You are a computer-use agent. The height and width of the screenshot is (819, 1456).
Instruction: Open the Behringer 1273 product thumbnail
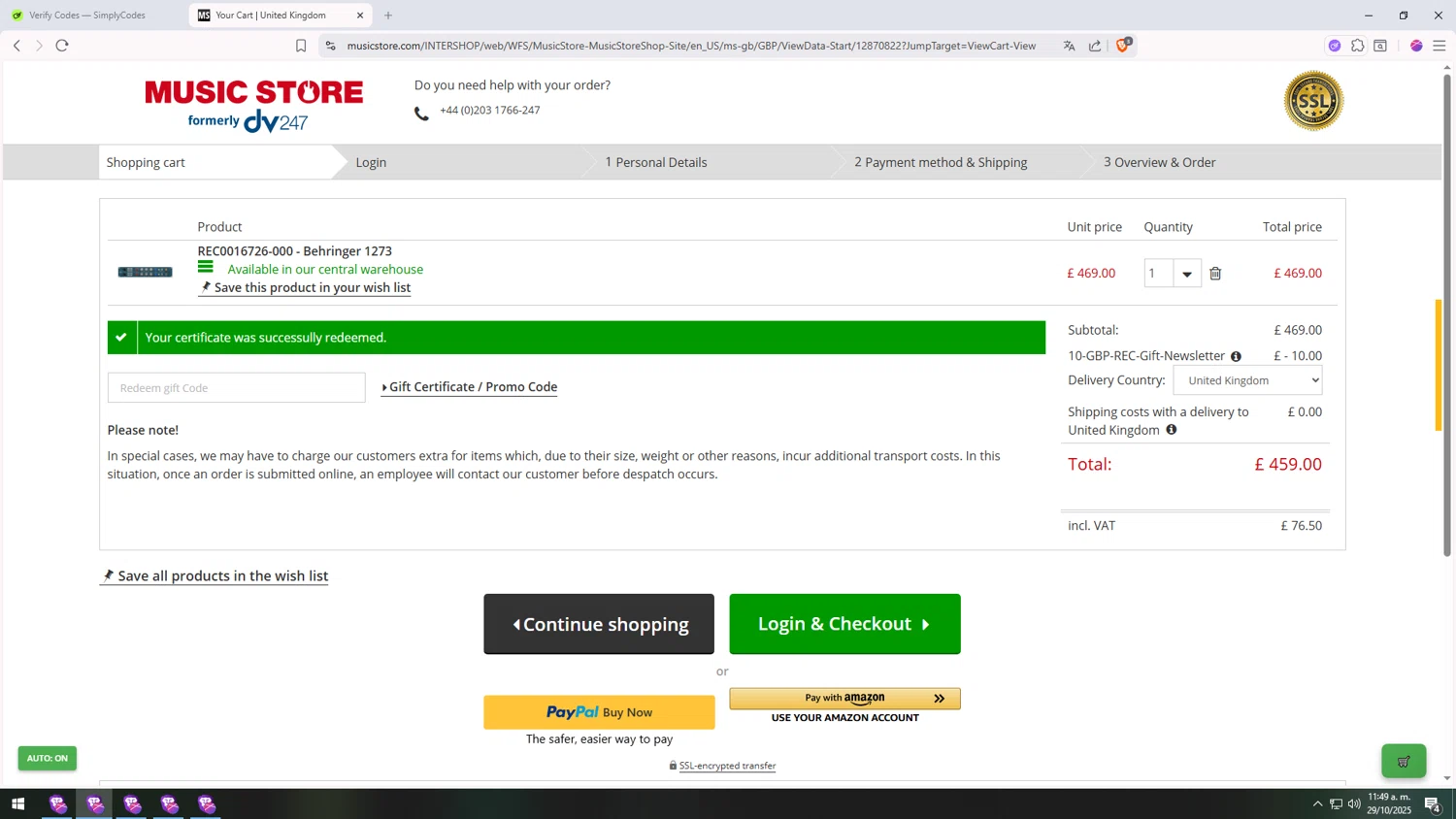145,272
